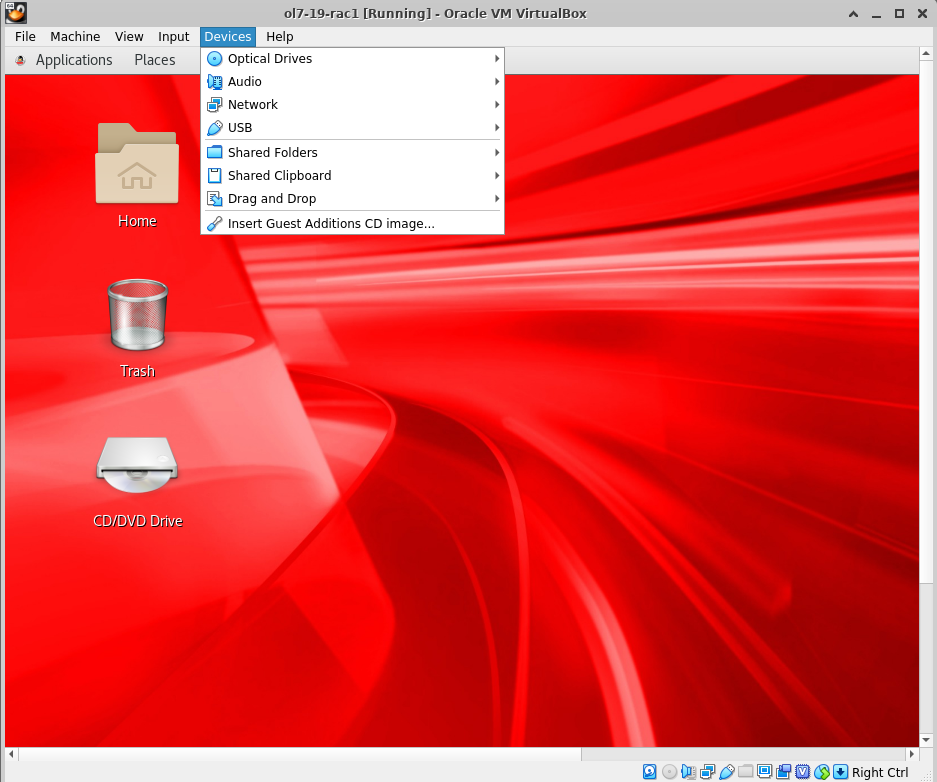Select the Home folder desktop icon
This screenshot has height=782, width=937.
(x=137, y=175)
